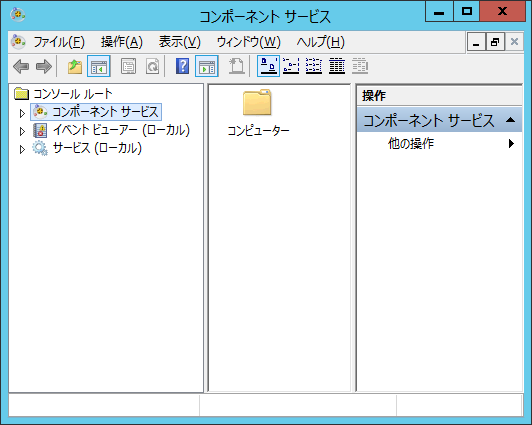Switch to list view icon
The image size is (532, 425).
[x=314, y=66]
